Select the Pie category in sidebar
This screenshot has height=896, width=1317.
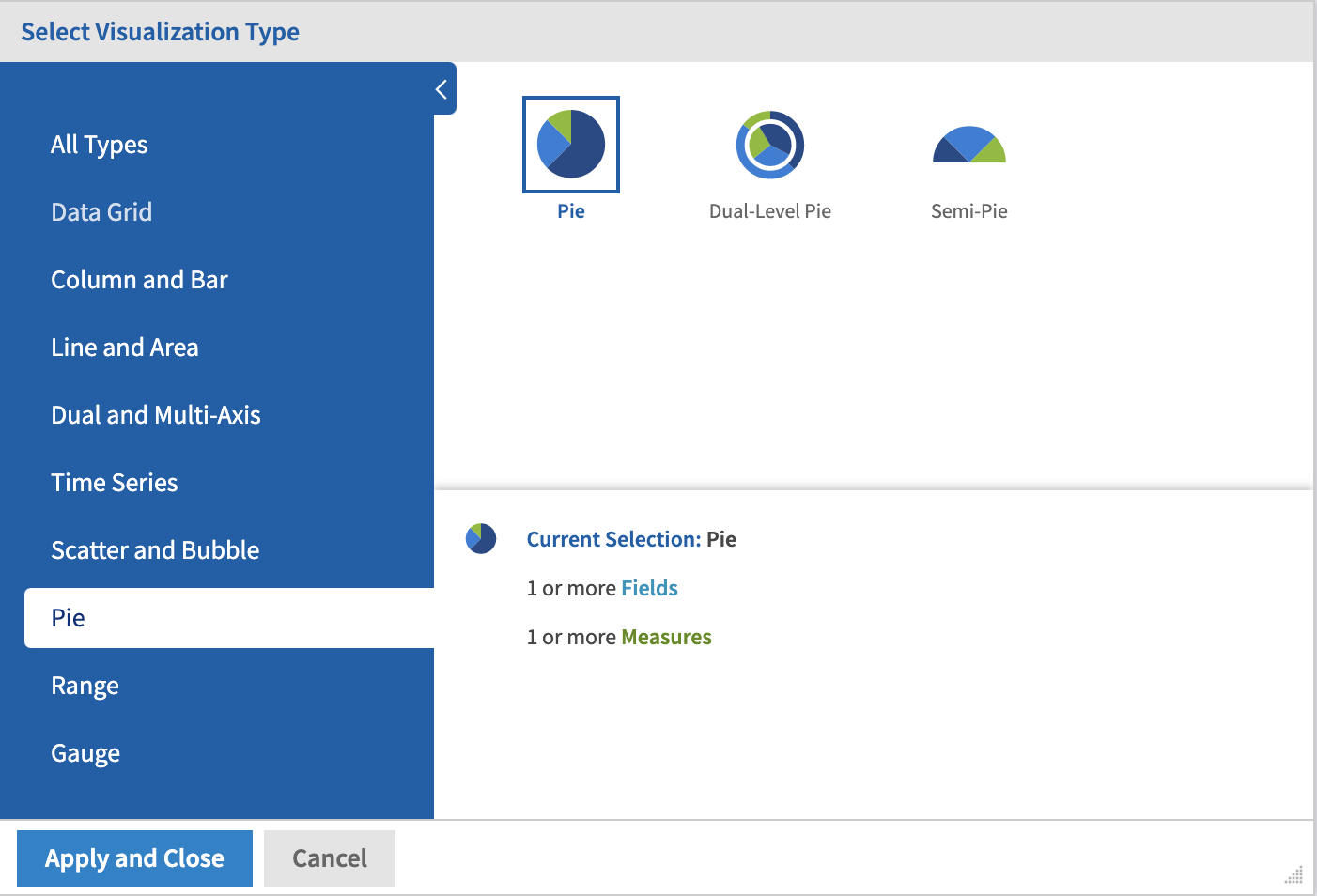pyautogui.click(x=229, y=618)
